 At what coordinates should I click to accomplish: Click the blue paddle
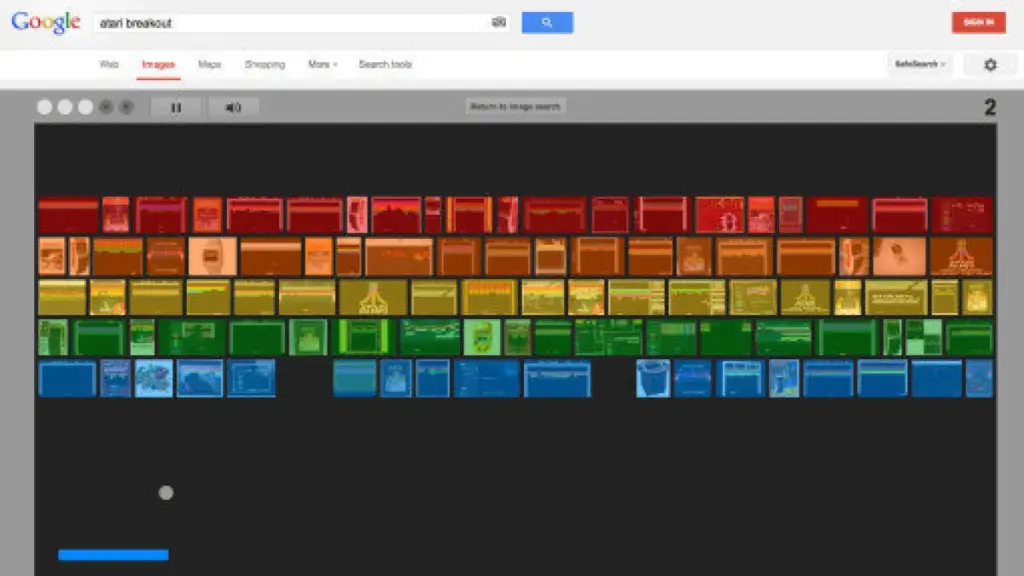(x=113, y=554)
